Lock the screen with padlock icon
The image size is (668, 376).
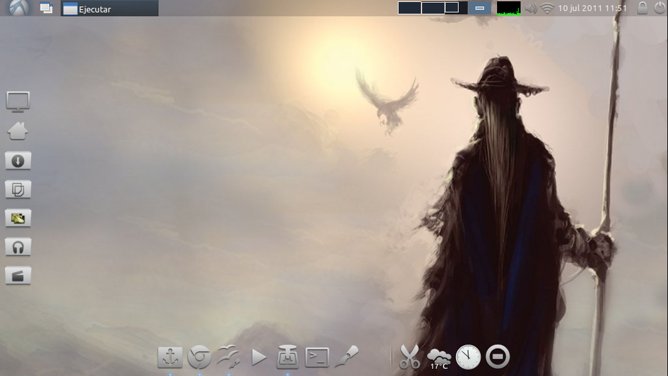coord(642,8)
